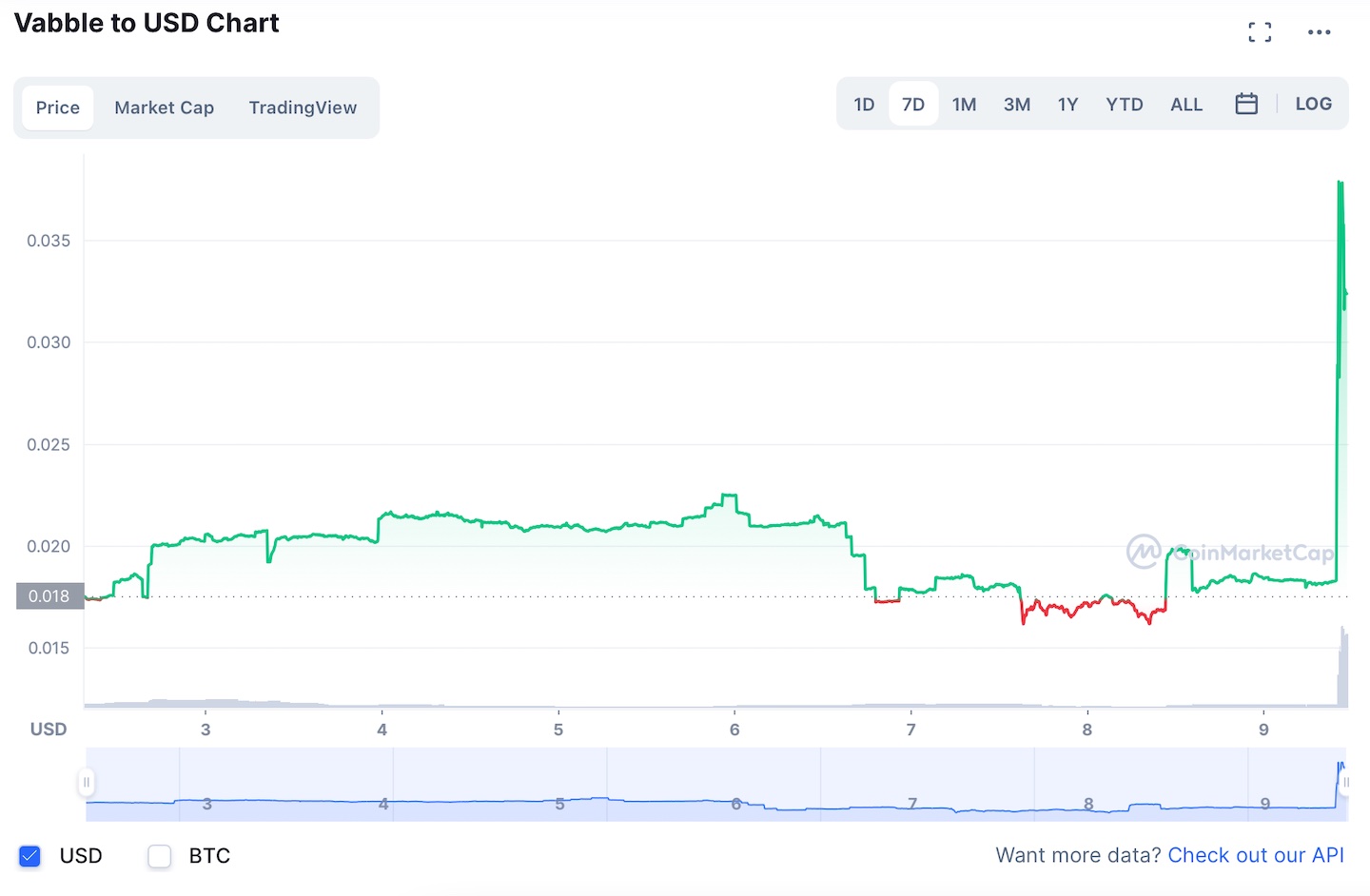Select the 3M time range
This screenshot has width=1370, height=896.
1017,104
